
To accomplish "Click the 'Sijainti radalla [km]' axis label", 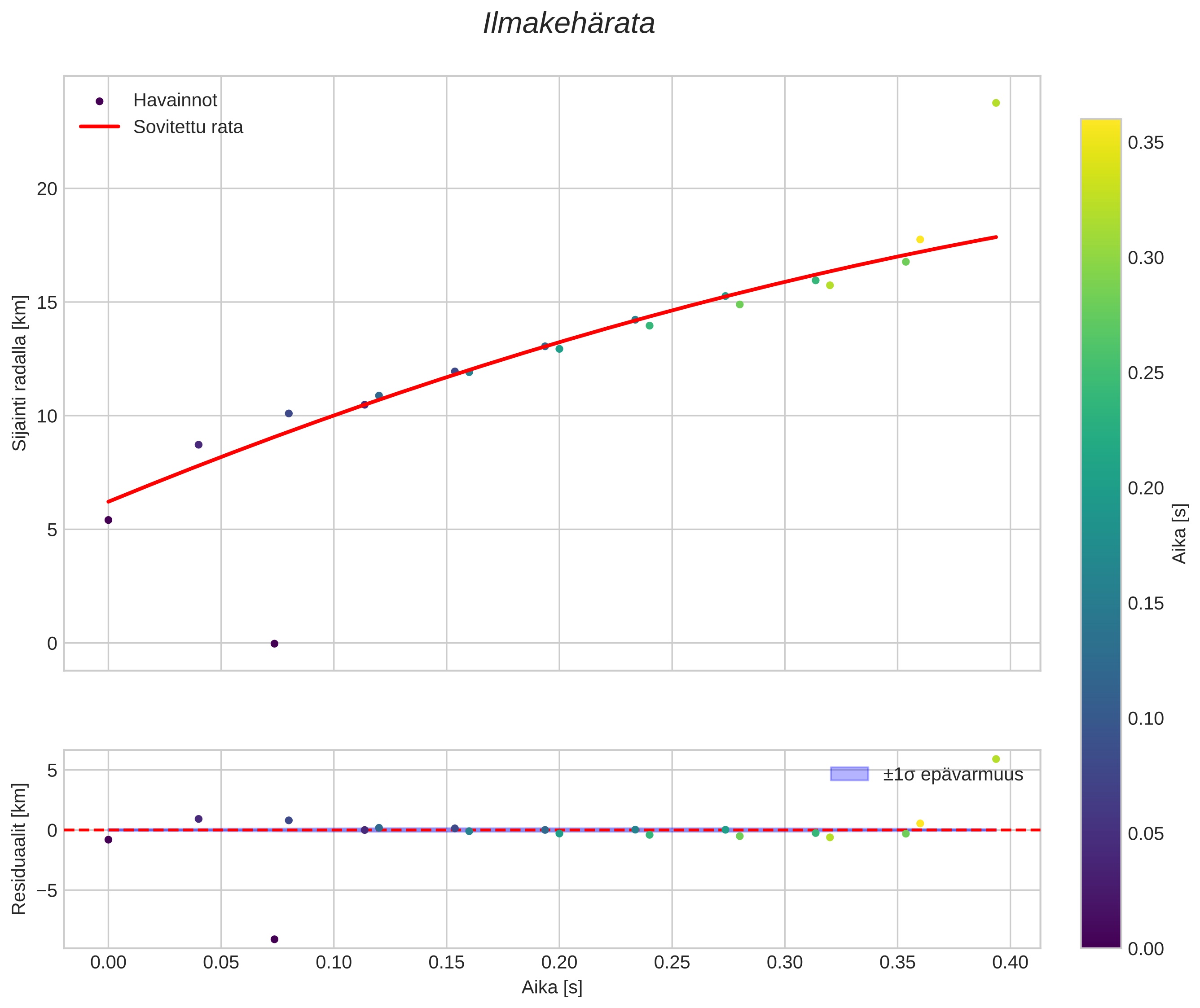I will point(20,373).
